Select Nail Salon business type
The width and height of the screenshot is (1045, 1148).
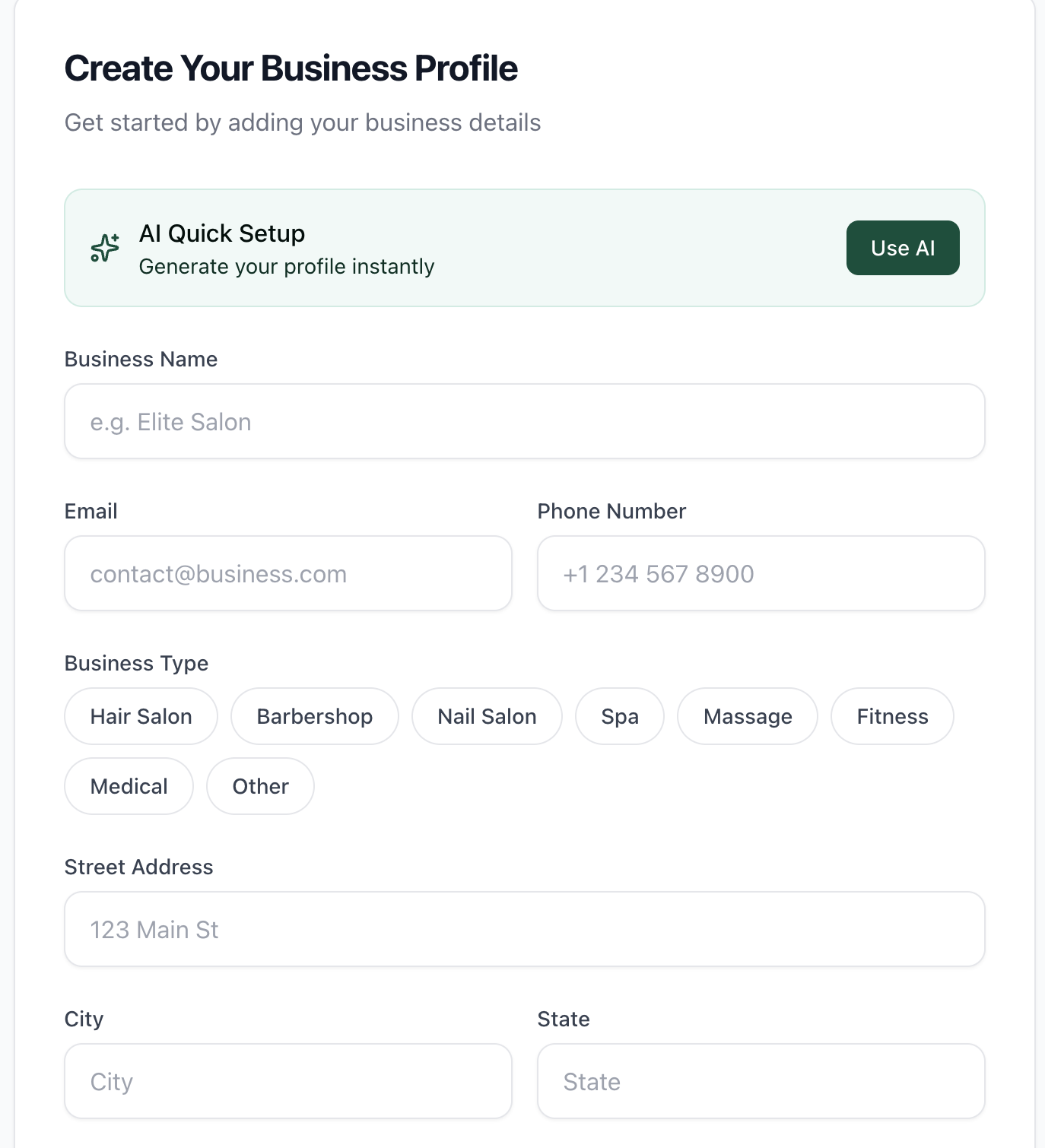click(487, 716)
